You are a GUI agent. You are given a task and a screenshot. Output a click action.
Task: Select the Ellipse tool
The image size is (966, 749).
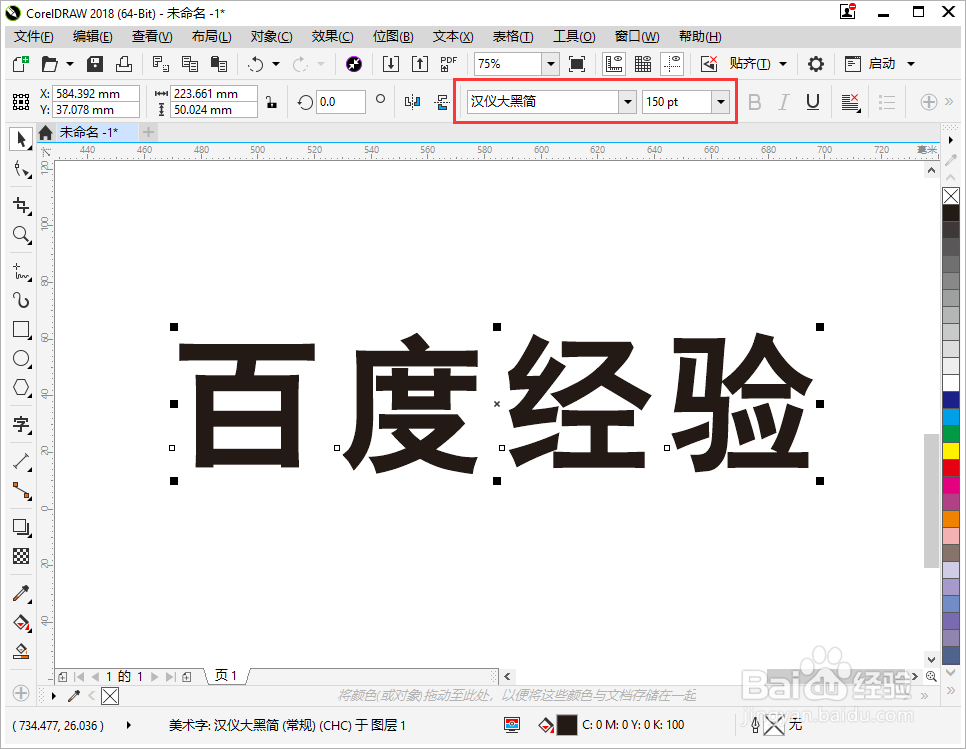pos(22,358)
